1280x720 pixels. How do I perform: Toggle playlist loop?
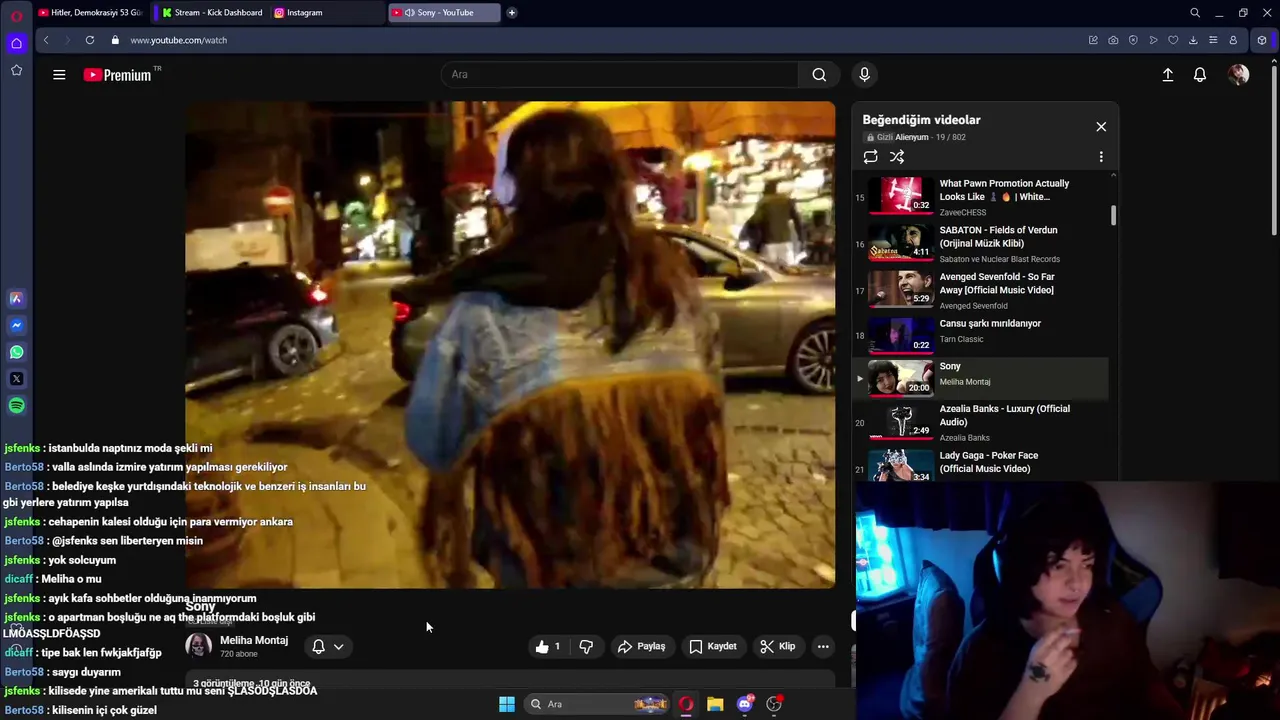(x=871, y=157)
